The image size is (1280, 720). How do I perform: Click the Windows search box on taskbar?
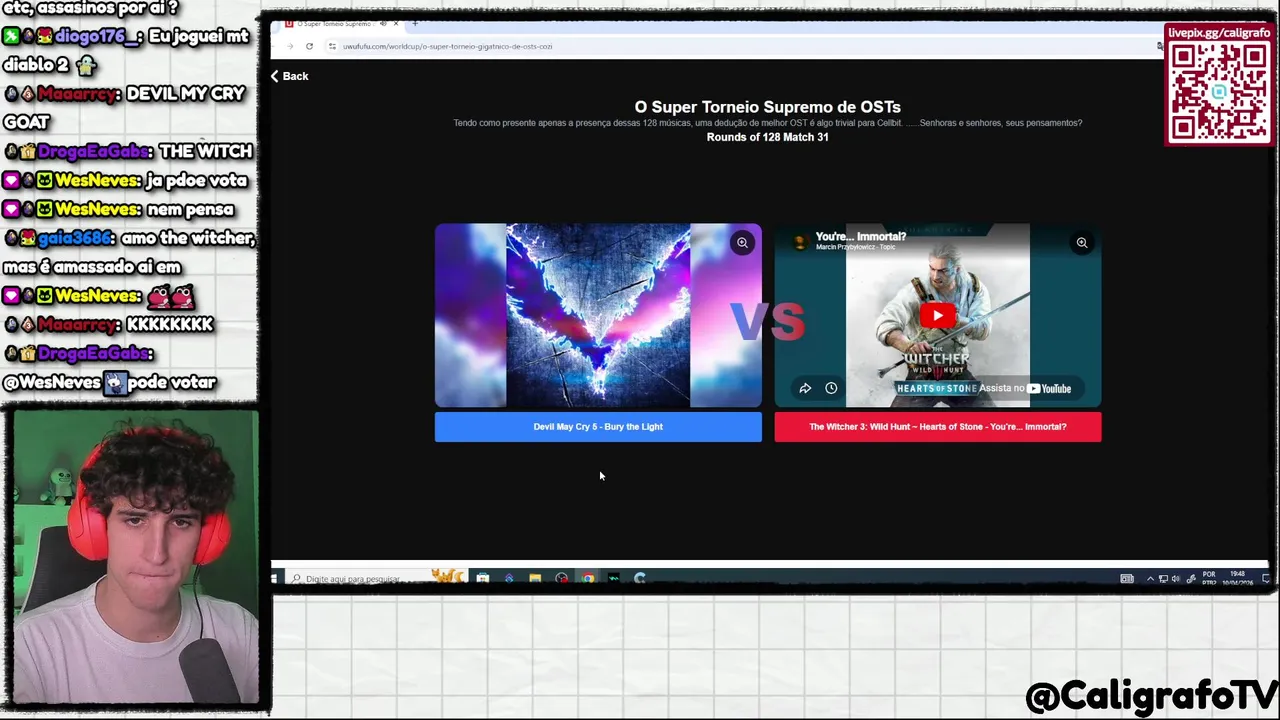[x=375, y=578]
